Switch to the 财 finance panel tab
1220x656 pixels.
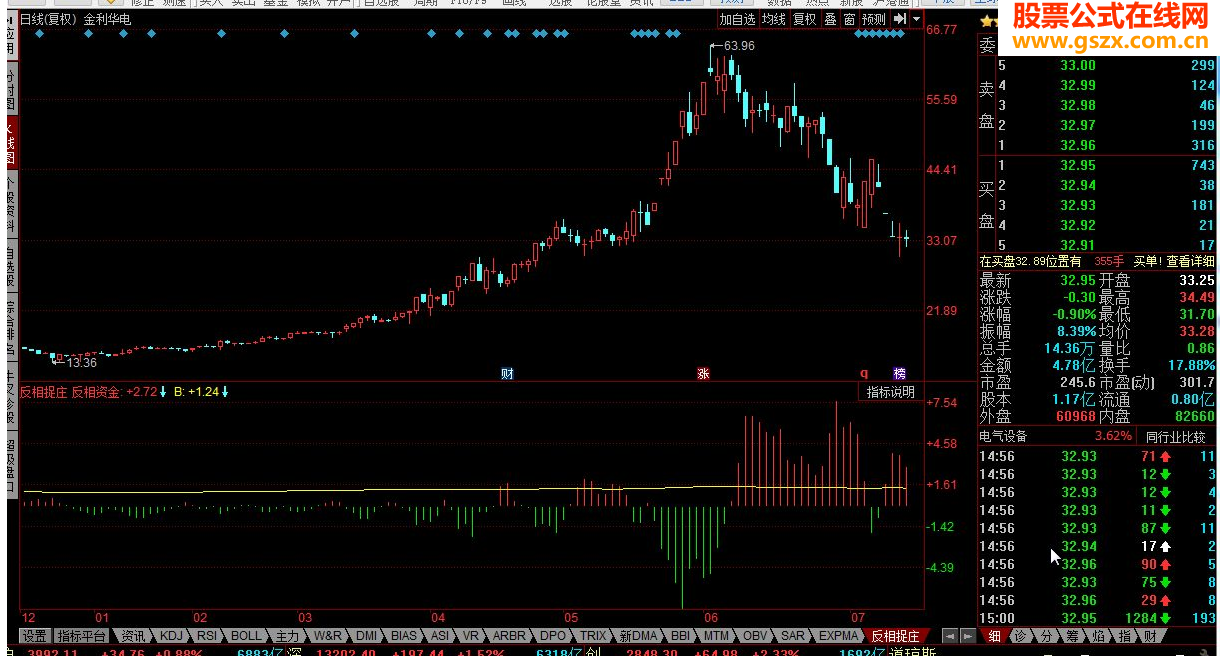pos(1150,636)
